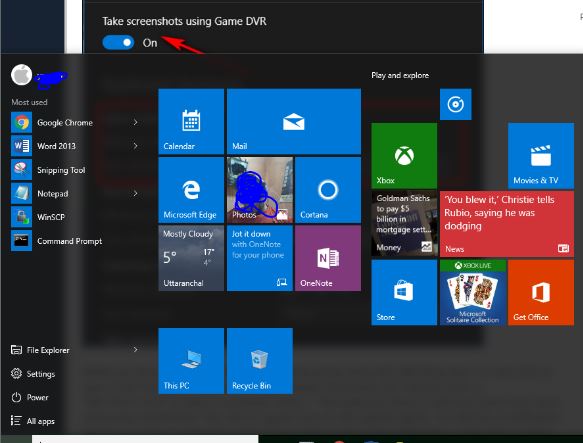
Task: Click the user account picture
Action: pyautogui.click(x=21, y=75)
